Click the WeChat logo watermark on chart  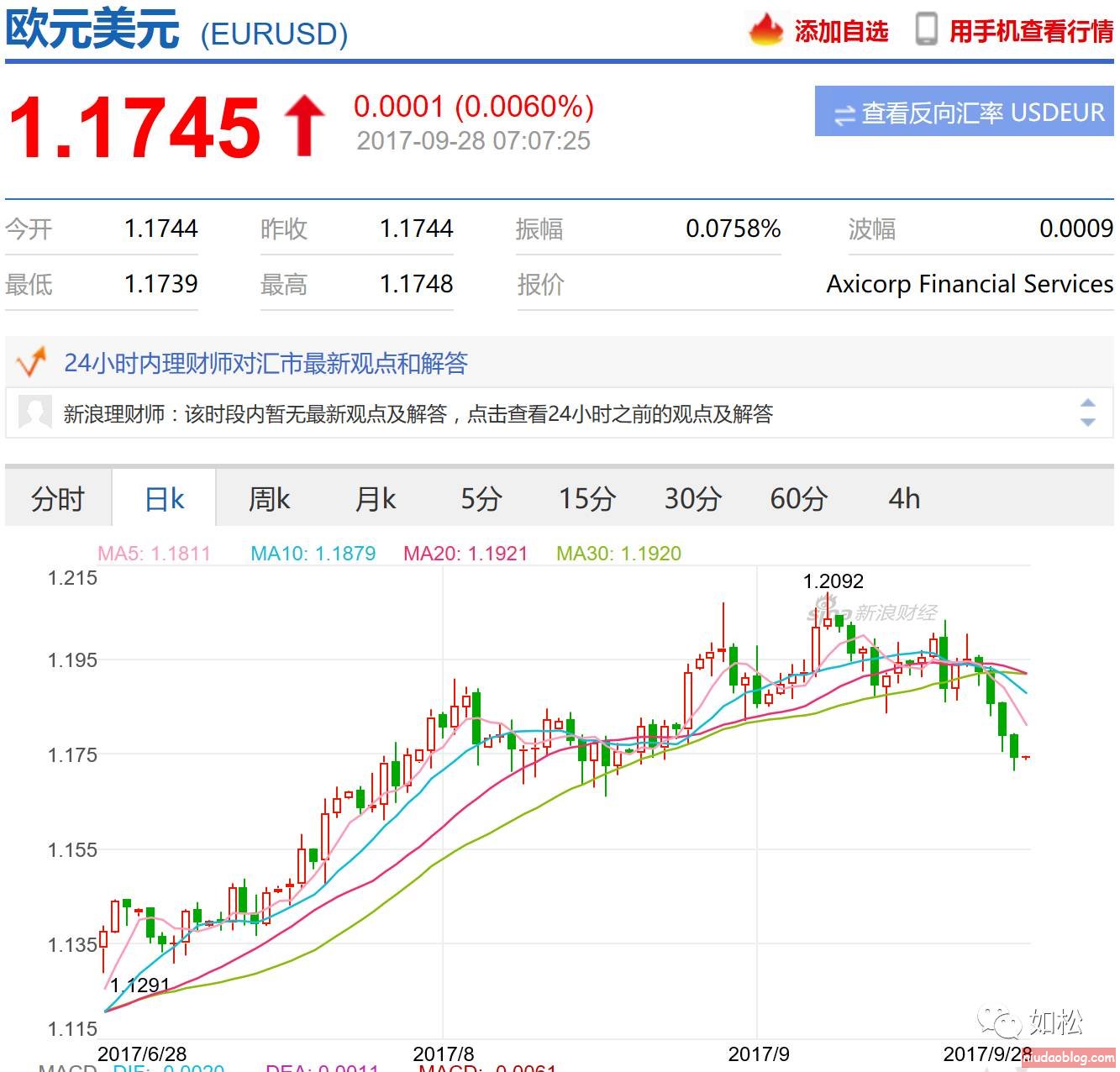tap(997, 1022)
